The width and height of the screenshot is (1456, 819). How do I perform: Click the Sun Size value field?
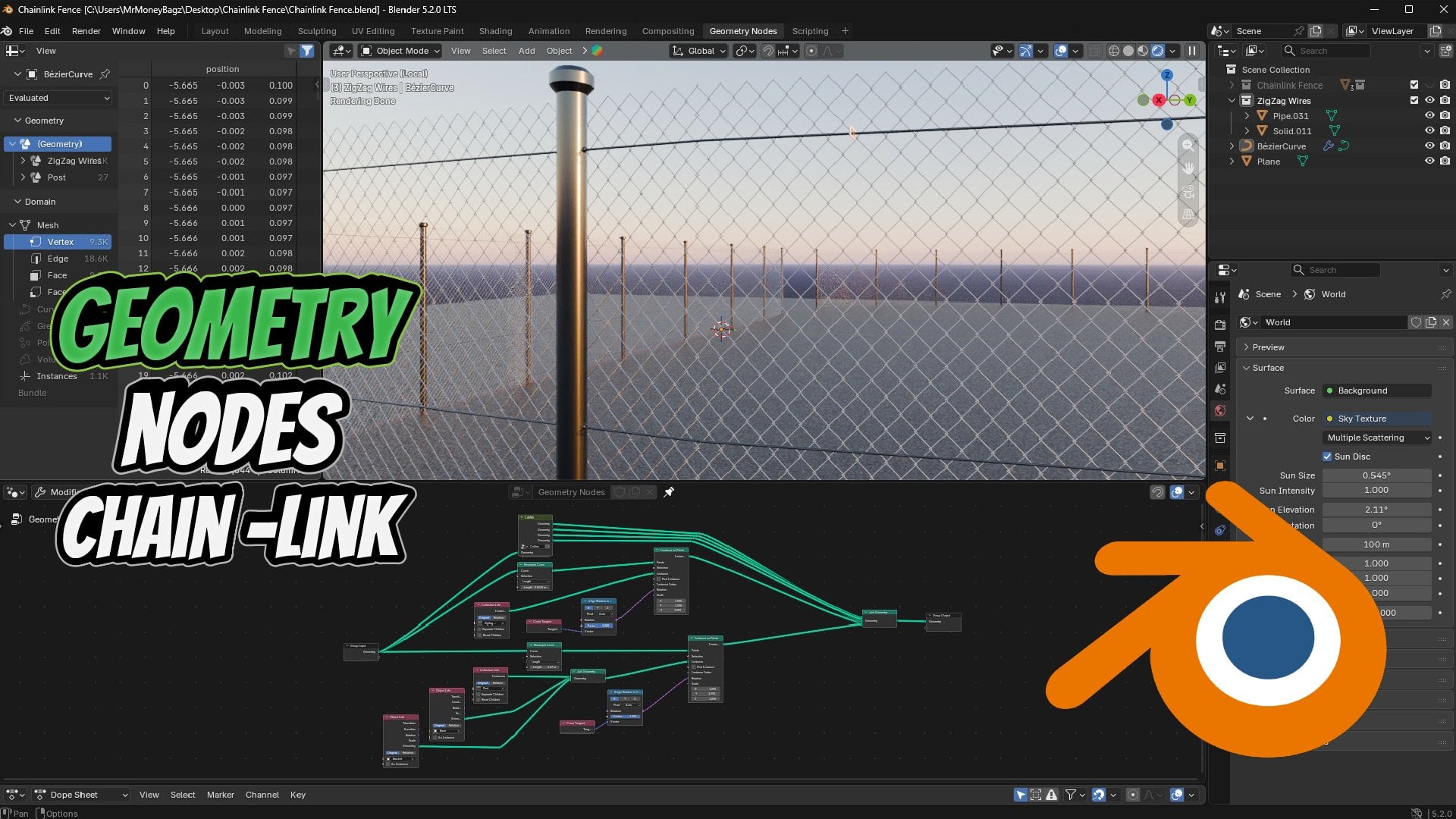click(1376, 475)
